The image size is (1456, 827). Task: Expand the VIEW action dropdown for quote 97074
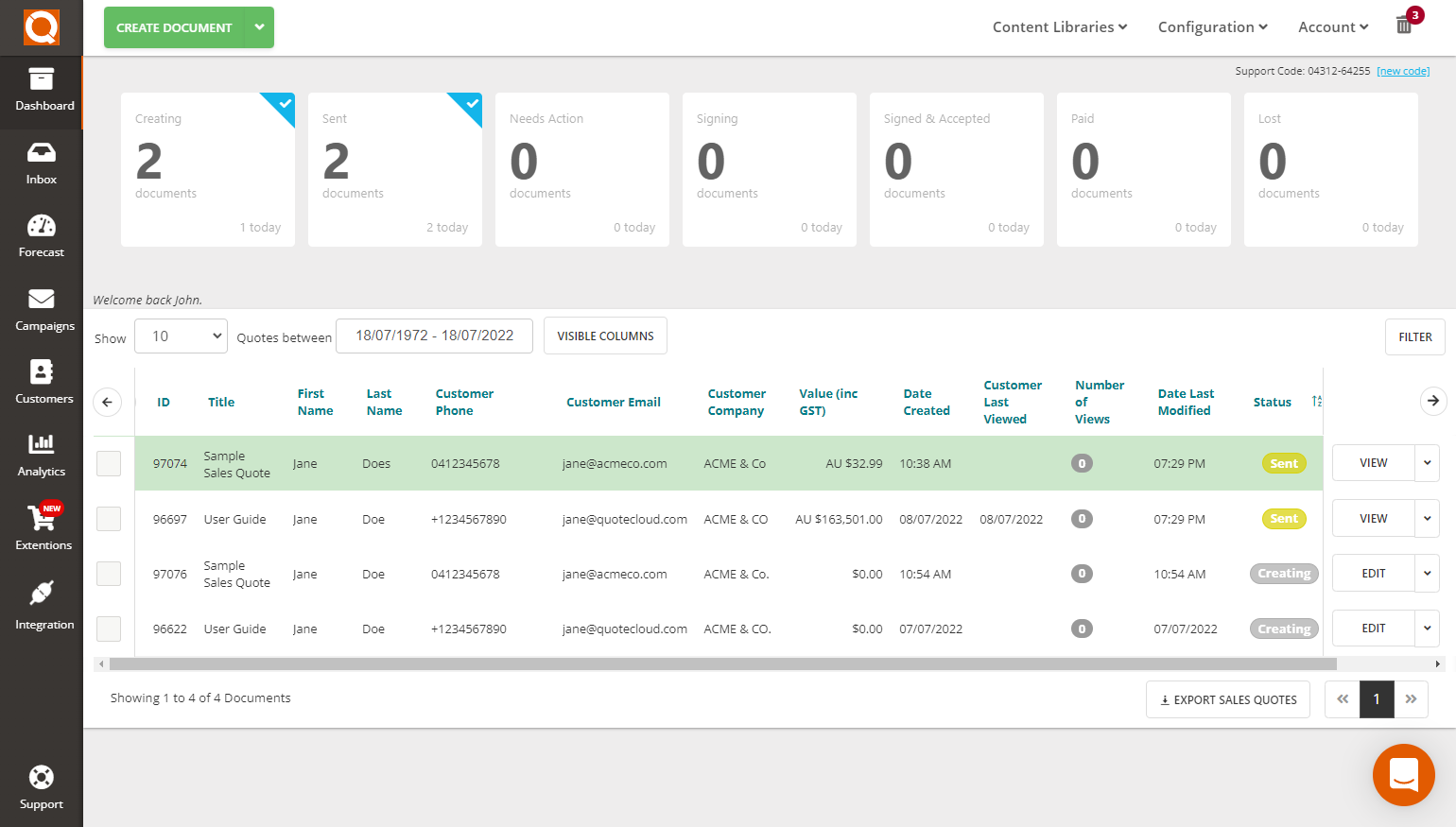tap(1427, 462)
